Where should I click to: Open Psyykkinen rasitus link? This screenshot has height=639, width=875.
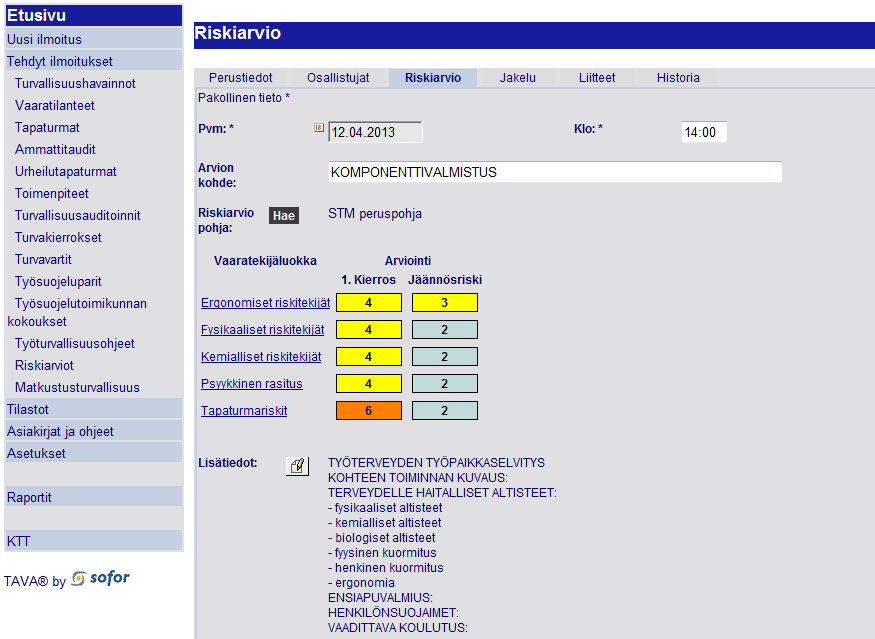point(252,384)
